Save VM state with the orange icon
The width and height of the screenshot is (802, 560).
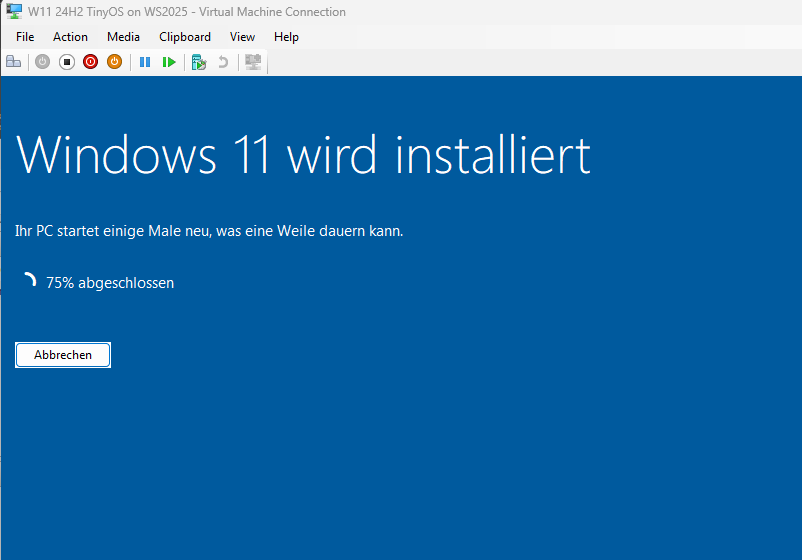115,62
